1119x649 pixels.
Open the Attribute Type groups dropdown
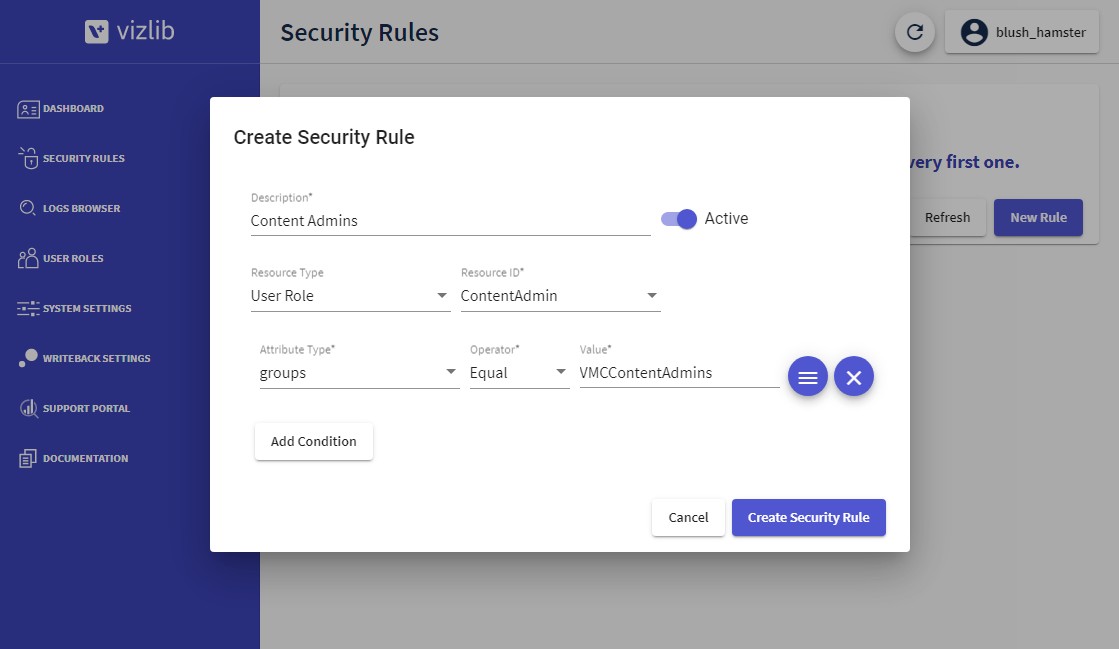(x=359, y=373)
